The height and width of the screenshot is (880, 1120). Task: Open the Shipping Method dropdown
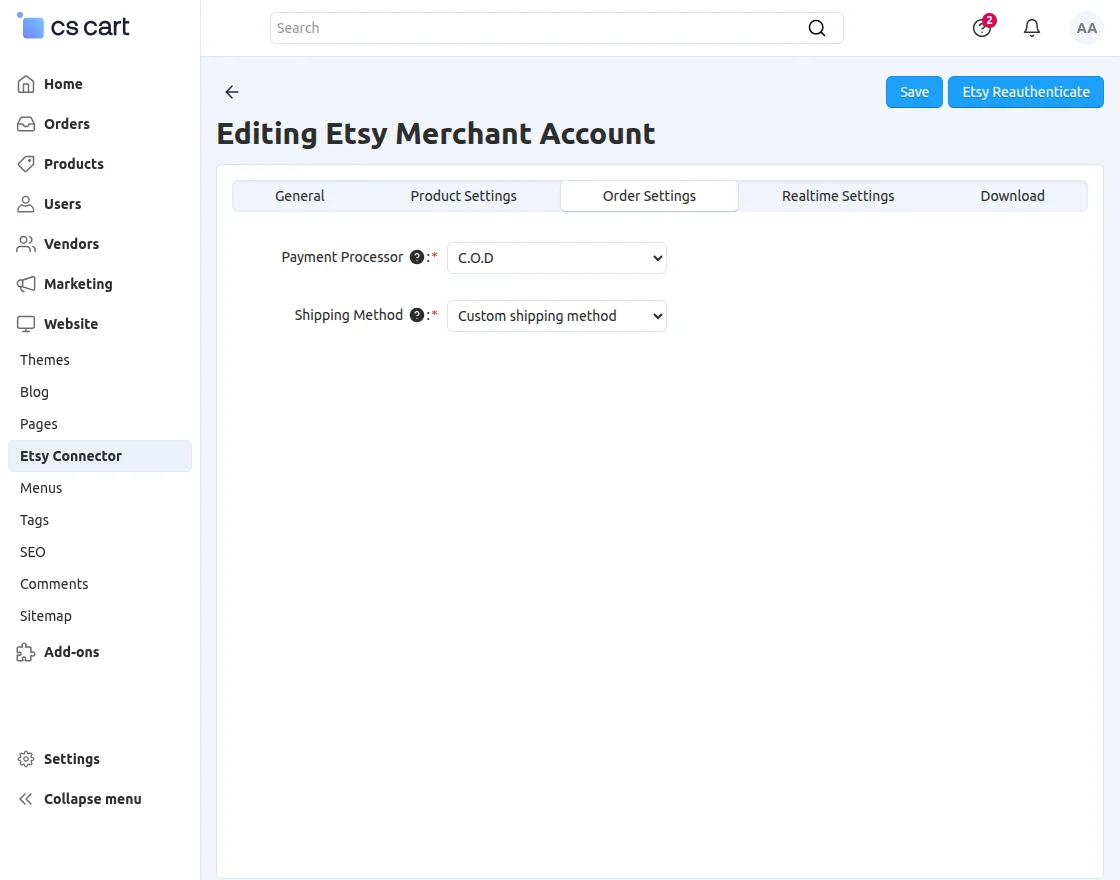(556, 316)
